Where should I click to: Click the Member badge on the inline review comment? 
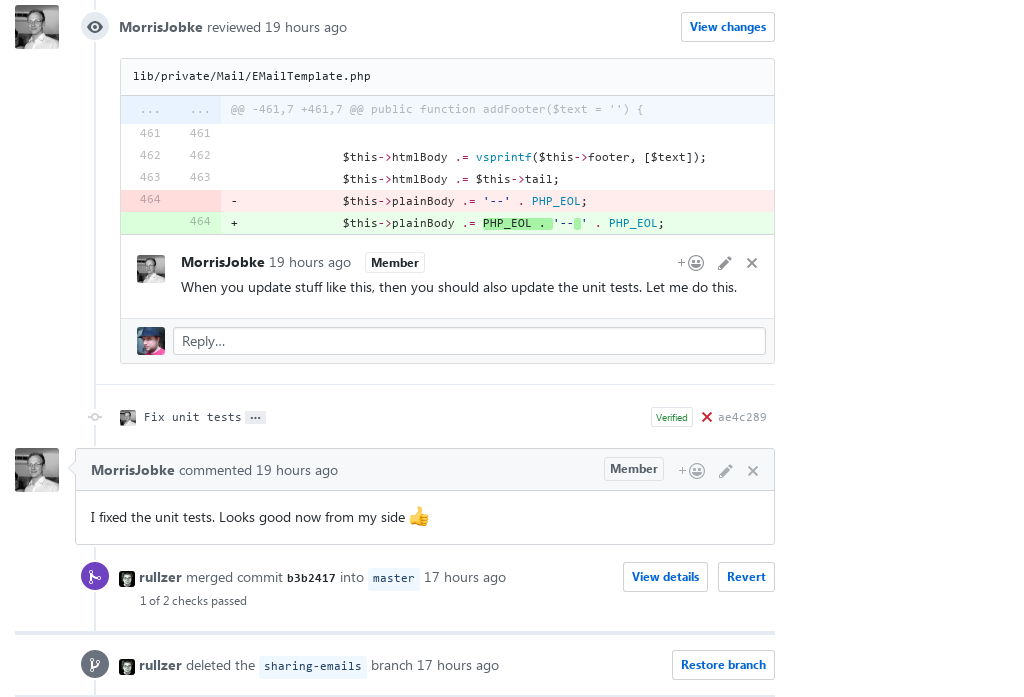394,263
